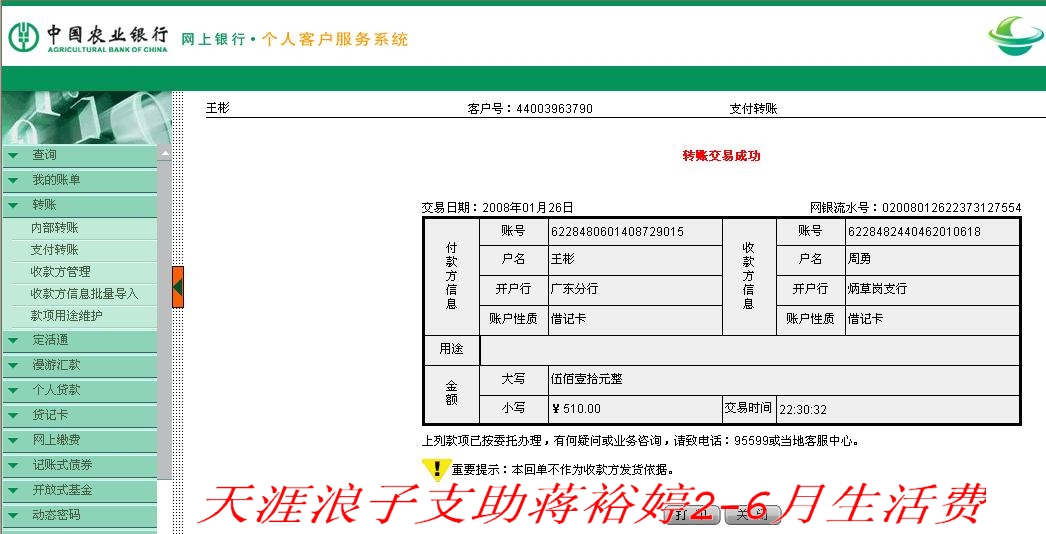1046x534 pixels.
Task: Click the 个人客户服务系统 header title
Action: (x=334, y=39)
